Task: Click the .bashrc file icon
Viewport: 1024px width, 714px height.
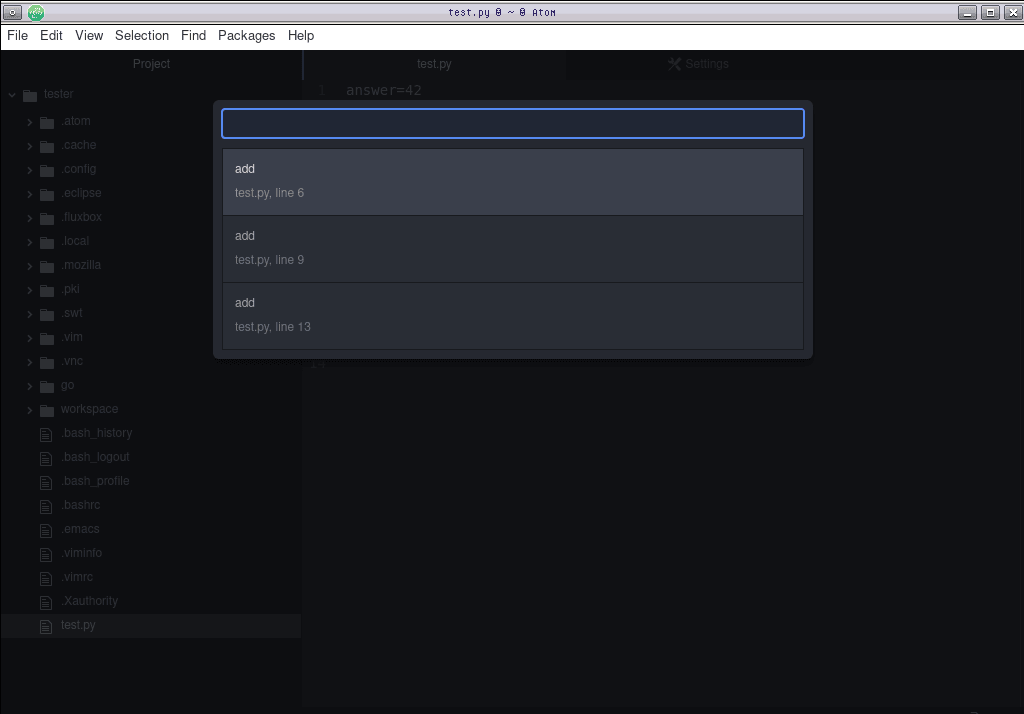Action: pyautogui.click(x=46, y=506)
